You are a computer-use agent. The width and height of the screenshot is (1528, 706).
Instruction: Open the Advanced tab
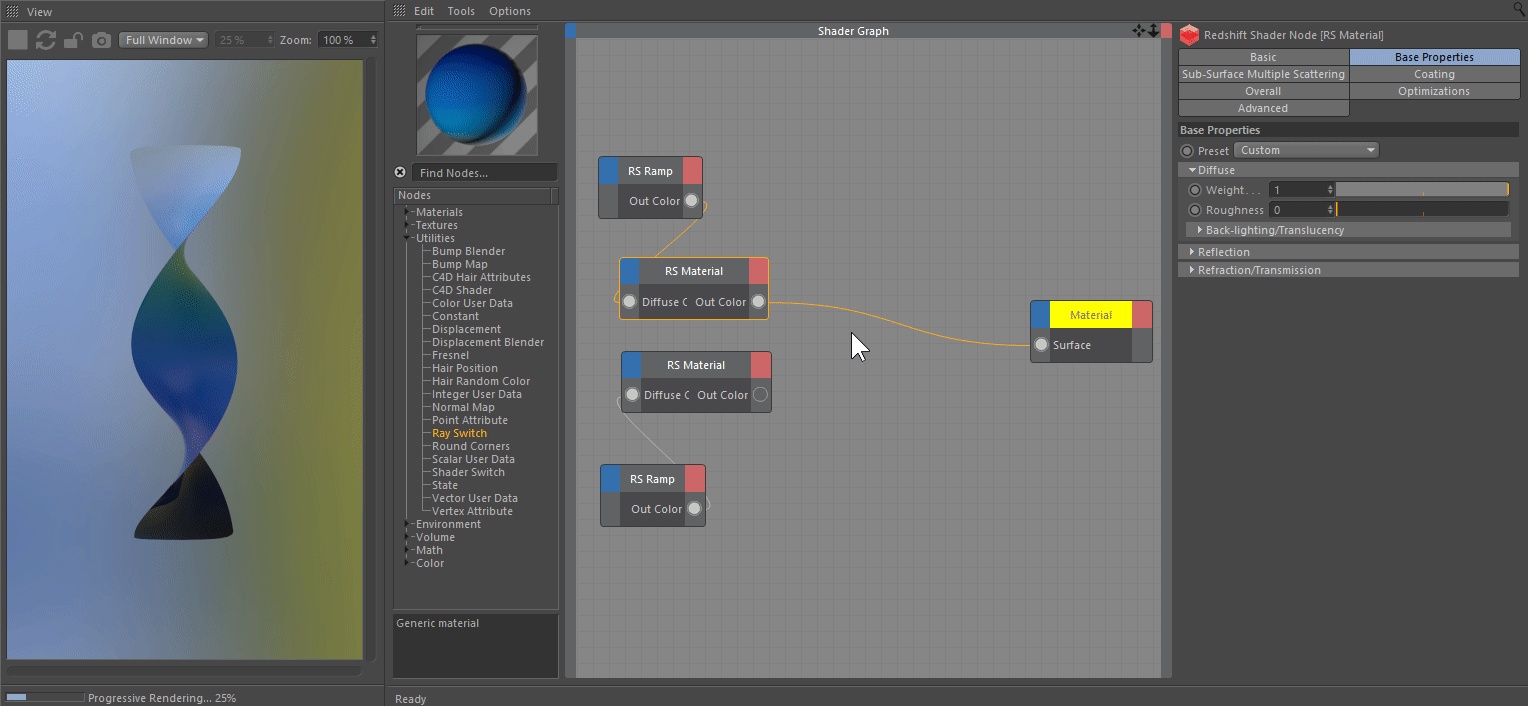(1263, 108)
